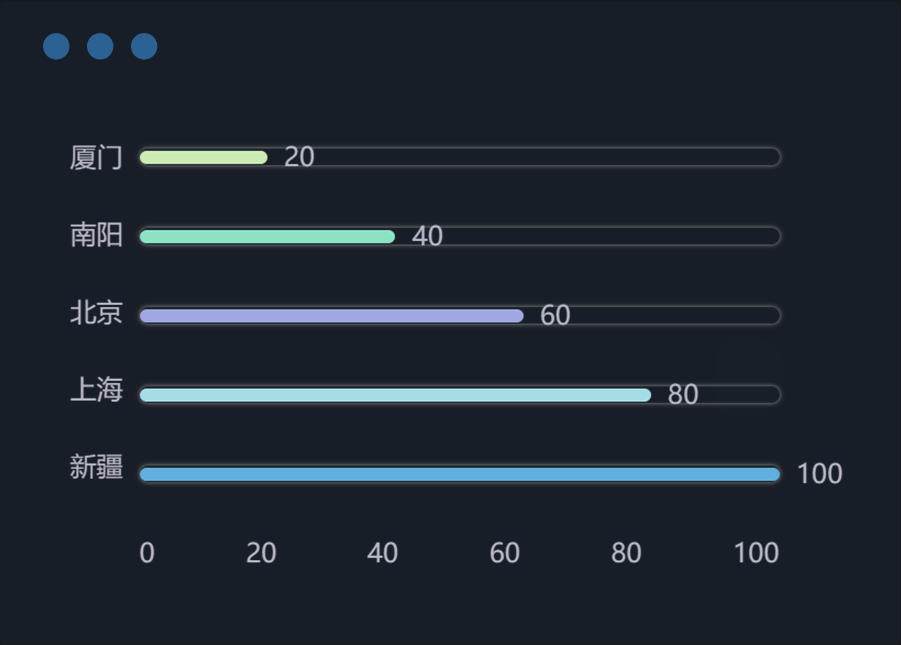
Task: Click the 南阳 category label
Action: (x=96, y=236)
